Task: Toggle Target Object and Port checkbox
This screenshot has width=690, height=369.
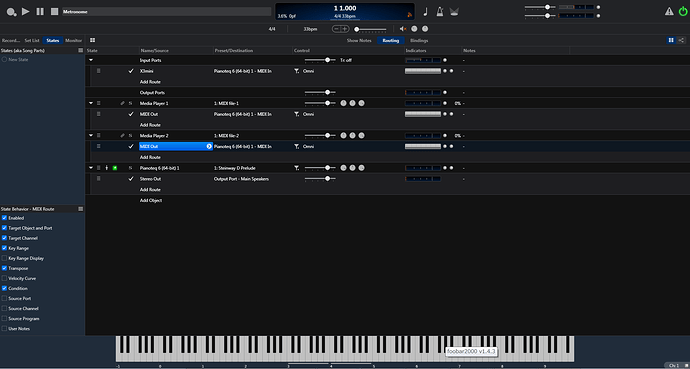Action: 4,228
